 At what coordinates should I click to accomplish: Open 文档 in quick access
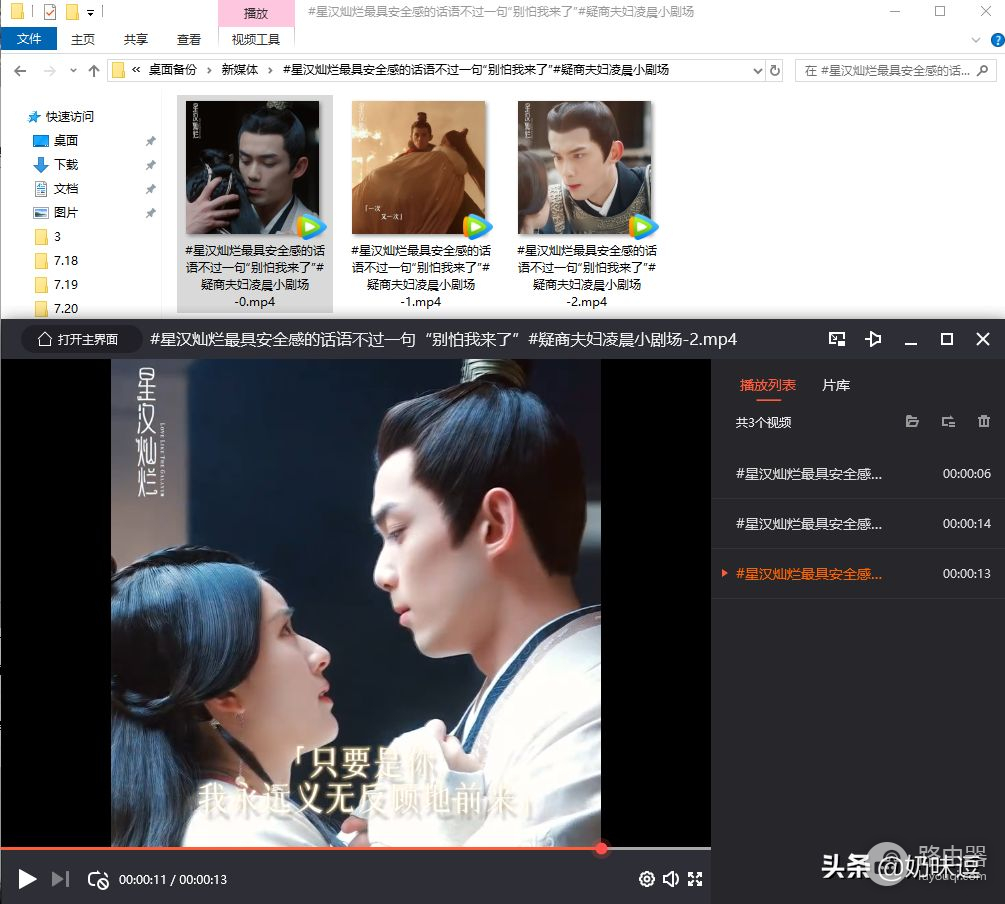pyautogui.click(x=56, y=188)
